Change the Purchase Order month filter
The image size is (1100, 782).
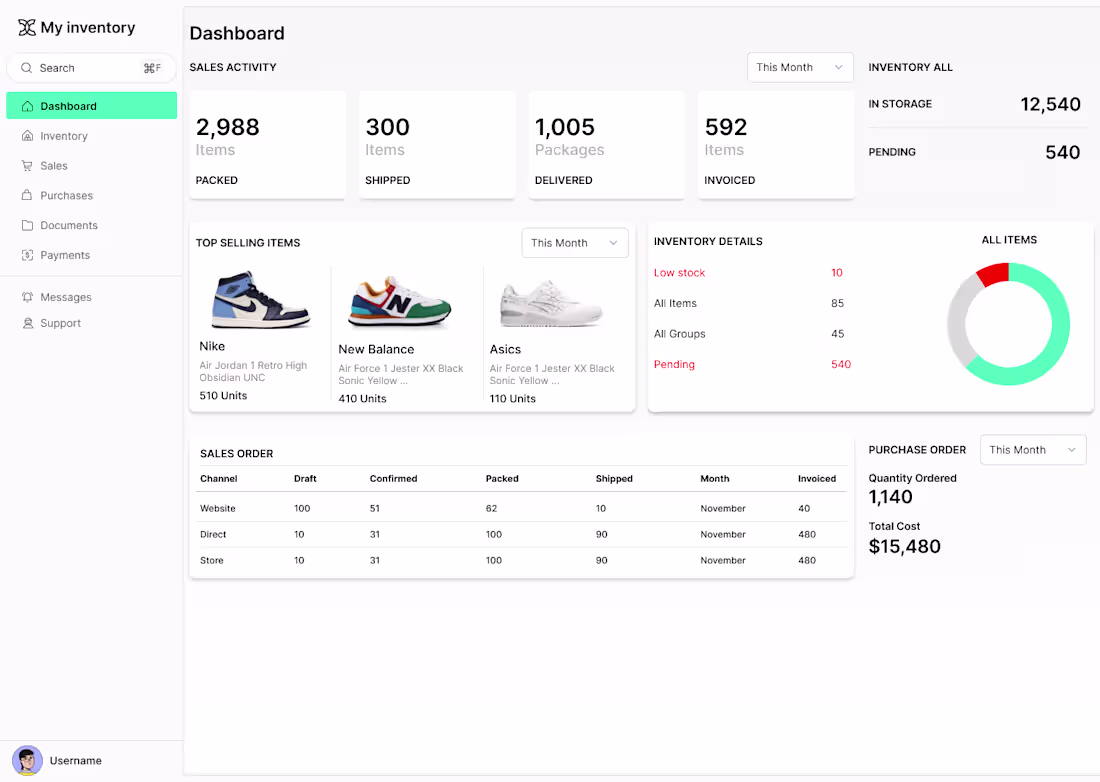(x=1032, y=449)
